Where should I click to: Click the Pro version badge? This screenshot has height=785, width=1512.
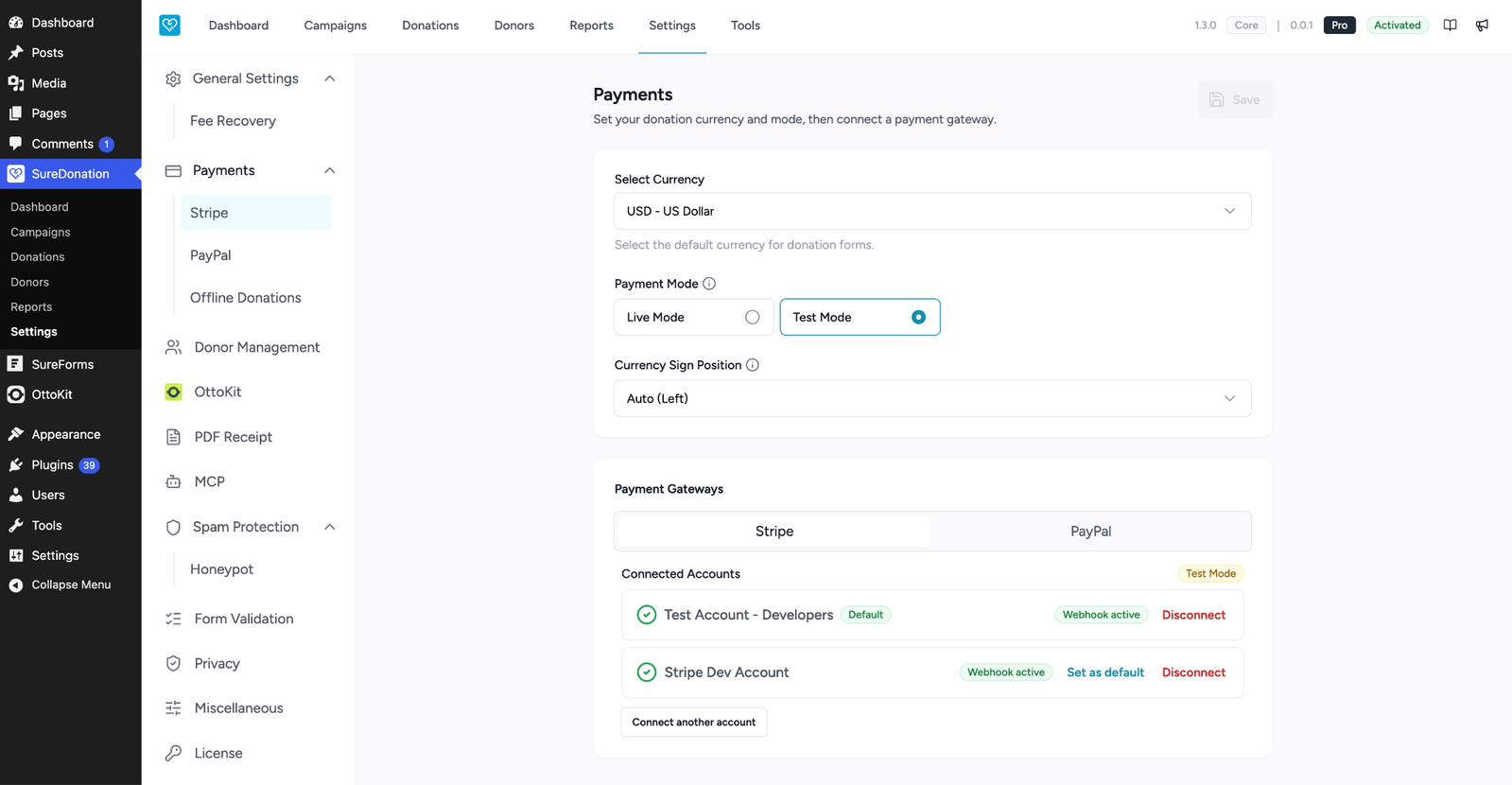pyautogui.click(x=1340, y=26)
